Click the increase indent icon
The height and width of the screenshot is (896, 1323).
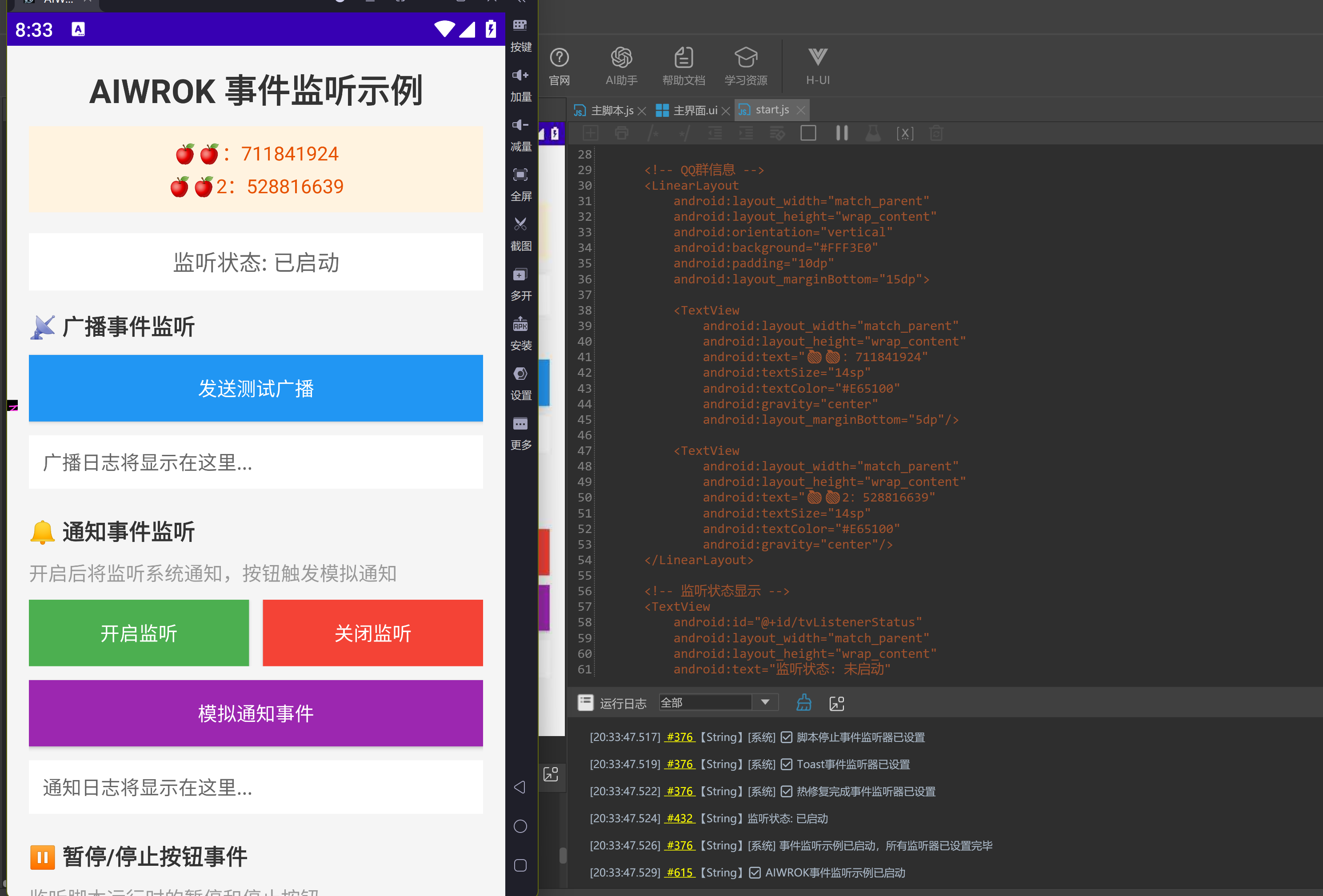tap(746, 133)
